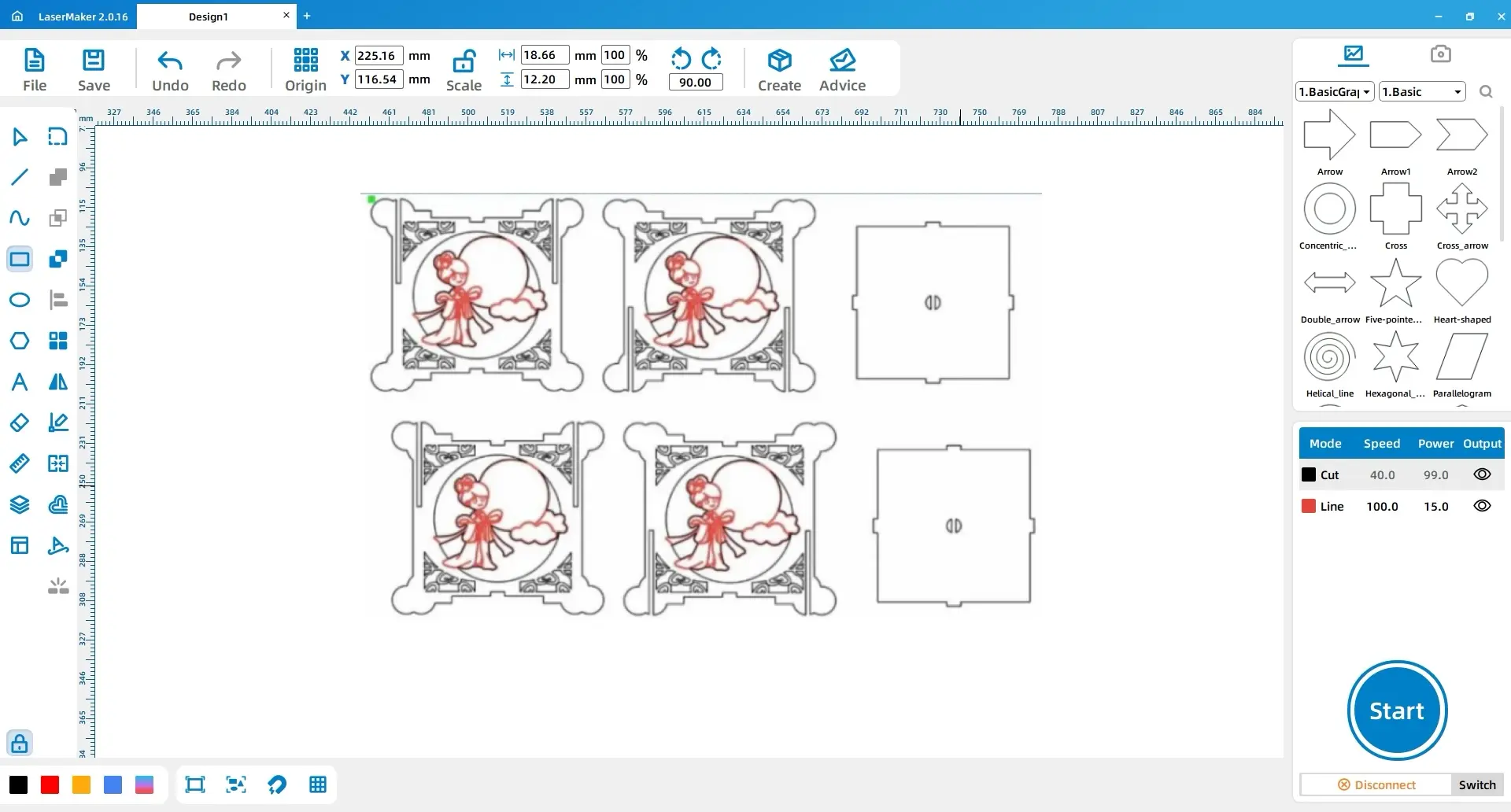
Task: Open the array grid tool
Action: point(57,341)
